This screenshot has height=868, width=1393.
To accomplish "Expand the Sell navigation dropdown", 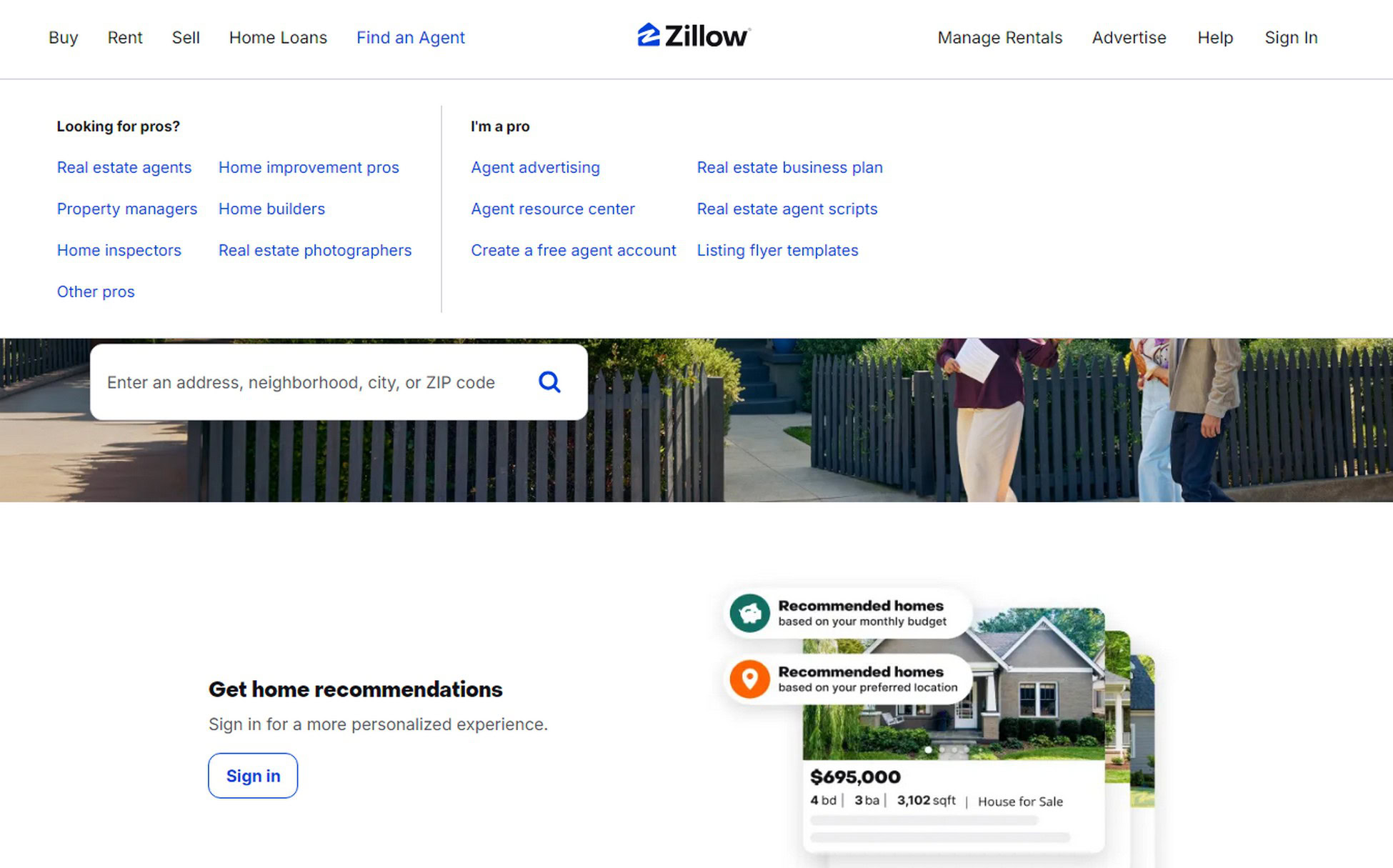I will [185, 37].
